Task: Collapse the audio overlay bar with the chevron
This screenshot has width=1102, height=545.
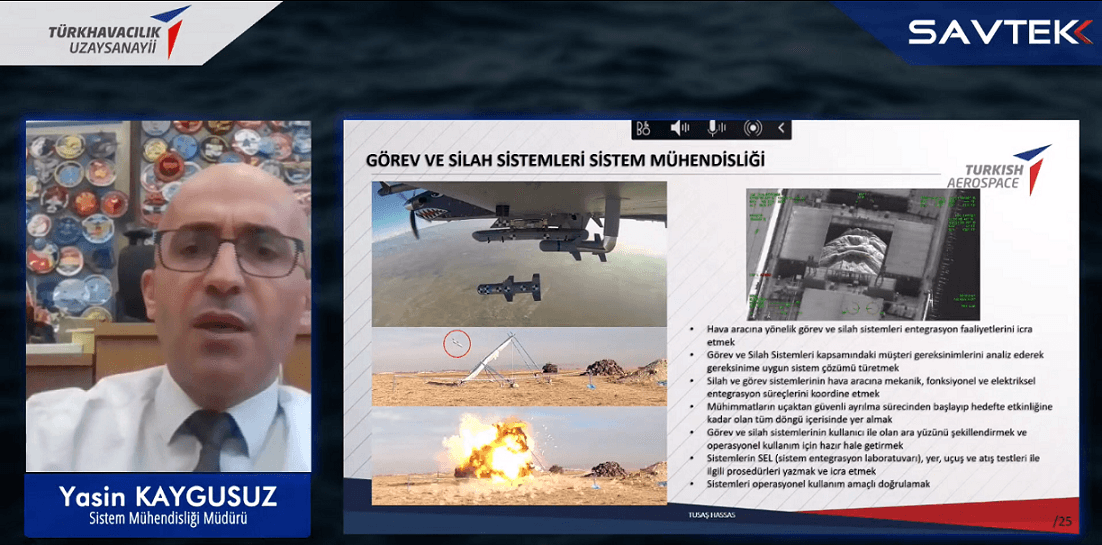Action: pos(781,129)
